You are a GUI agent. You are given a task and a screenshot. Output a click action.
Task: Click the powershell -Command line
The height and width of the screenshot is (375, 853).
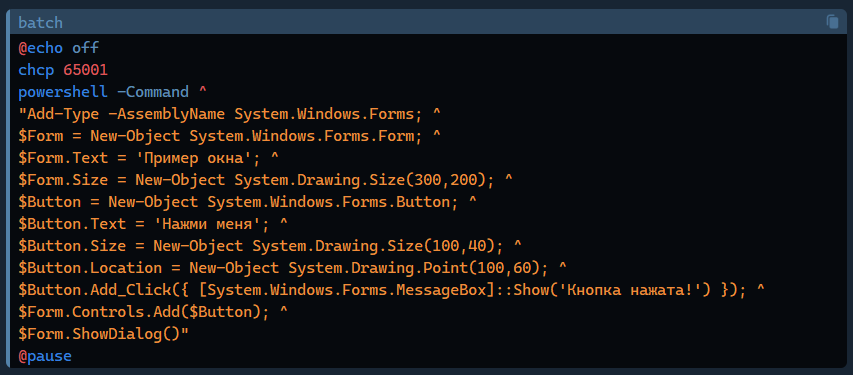(x=113, y=91)
